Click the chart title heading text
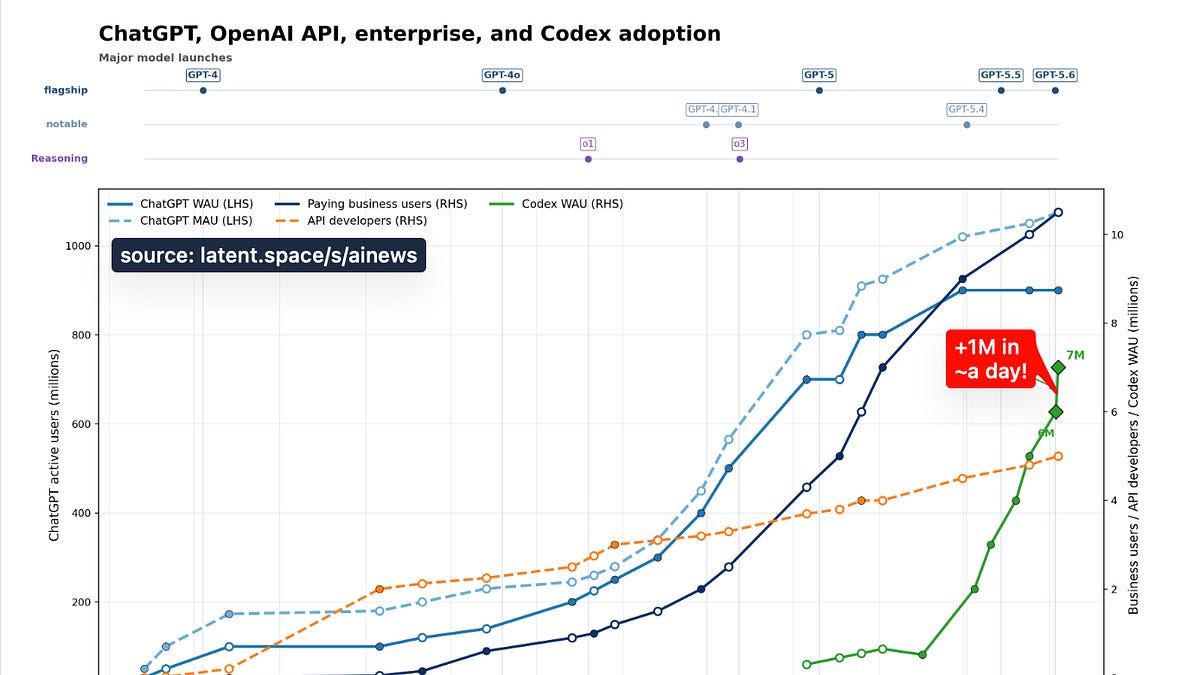This screenshot has height=675, width=1200. 410,33
